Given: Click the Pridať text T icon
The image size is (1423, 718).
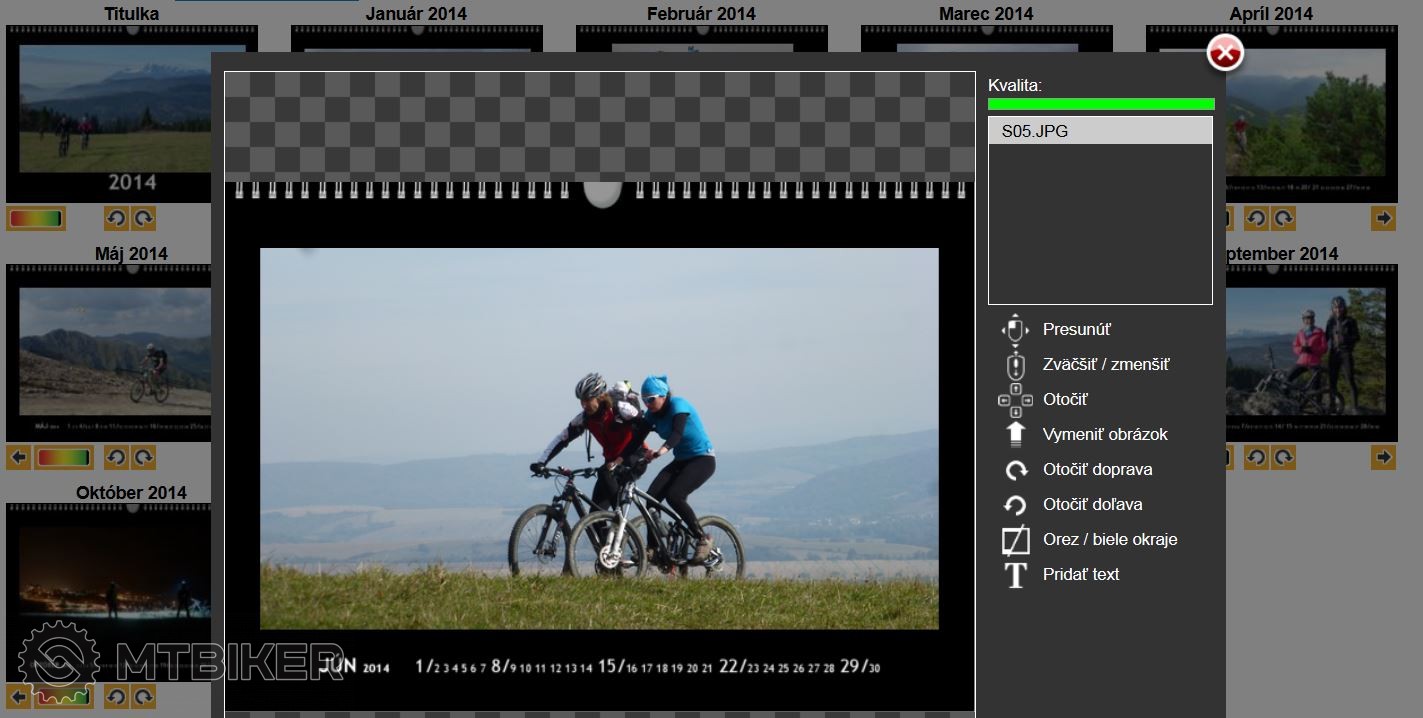Looking at the screenshot, I should (1015, 575).
